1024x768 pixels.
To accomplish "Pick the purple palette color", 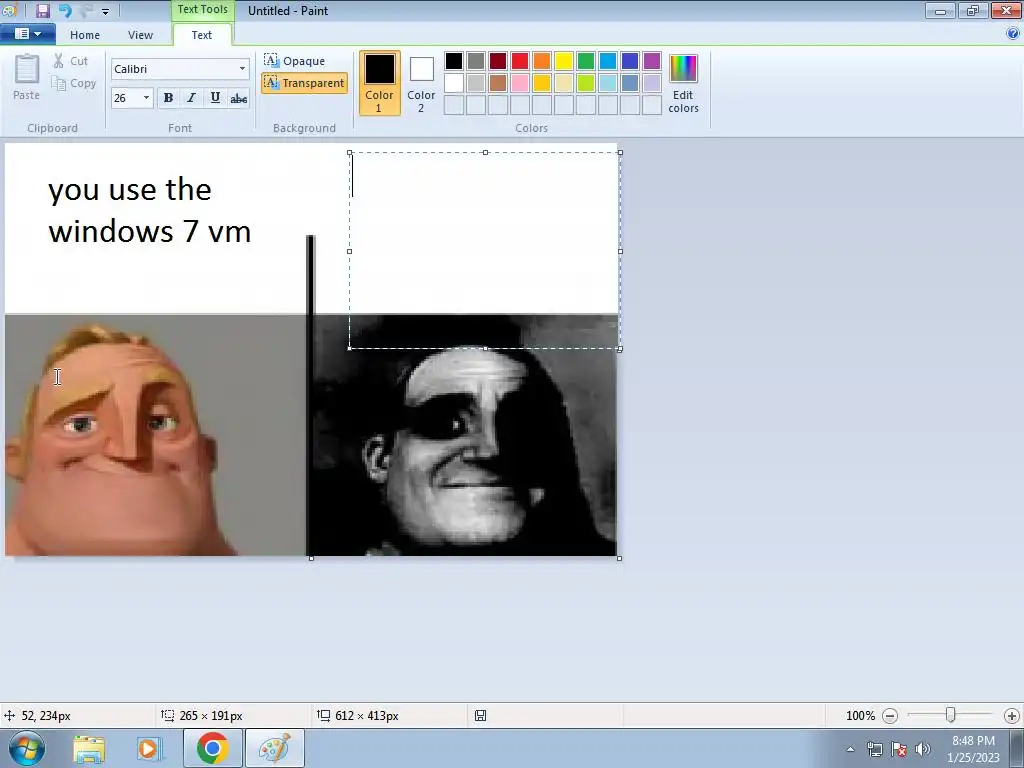I will pyautogui.click(x=652, y=61).
